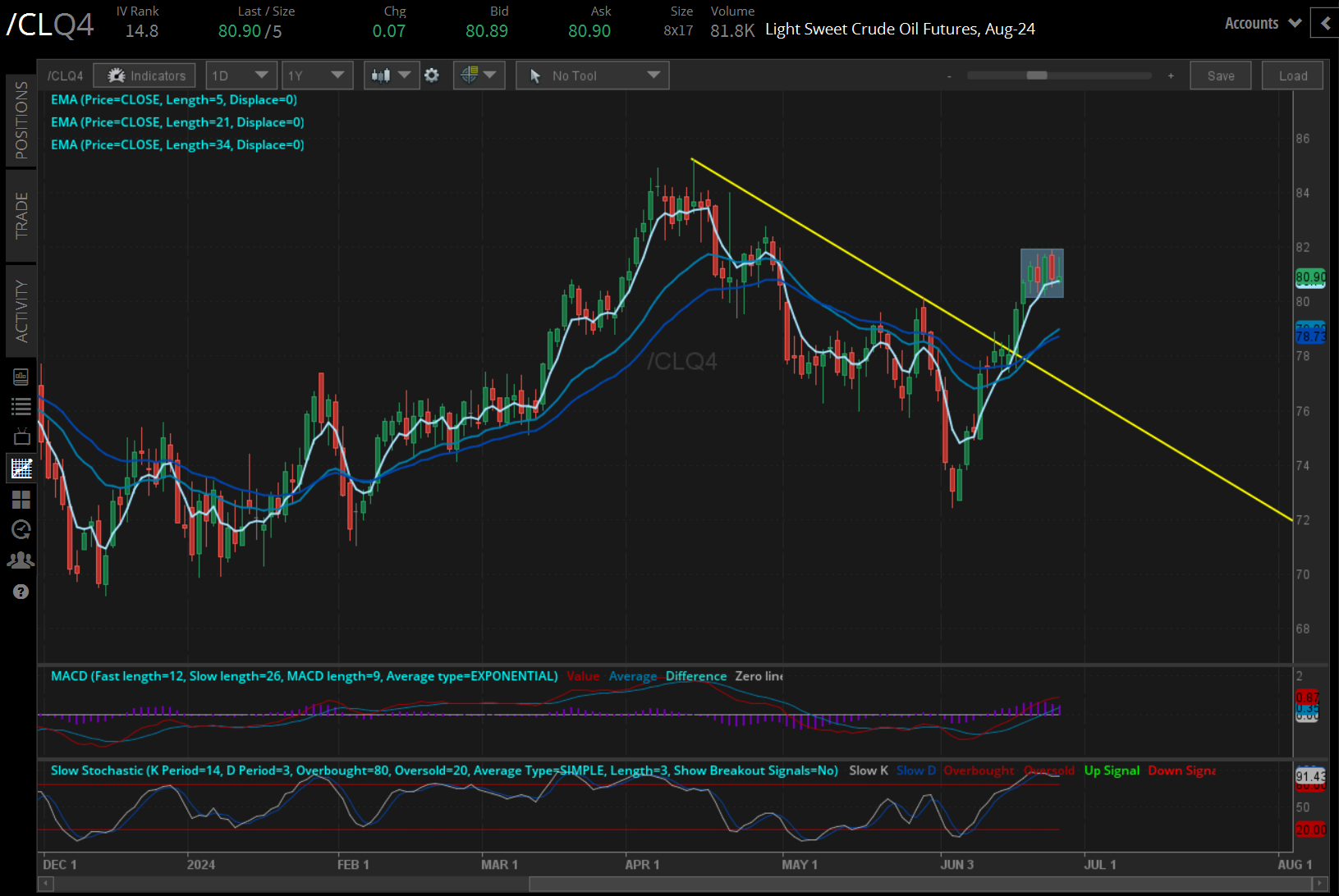
Task: Click the Indicators button
Action: point(145,75)
